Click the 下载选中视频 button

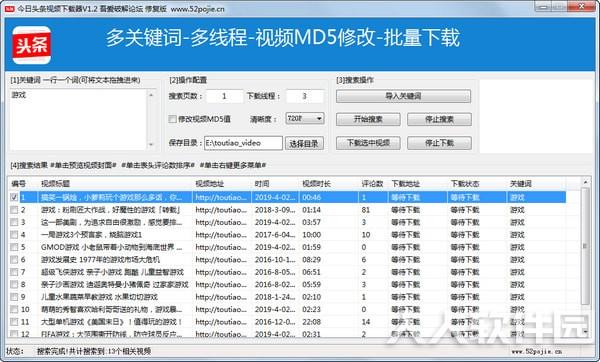coord(368,143)
